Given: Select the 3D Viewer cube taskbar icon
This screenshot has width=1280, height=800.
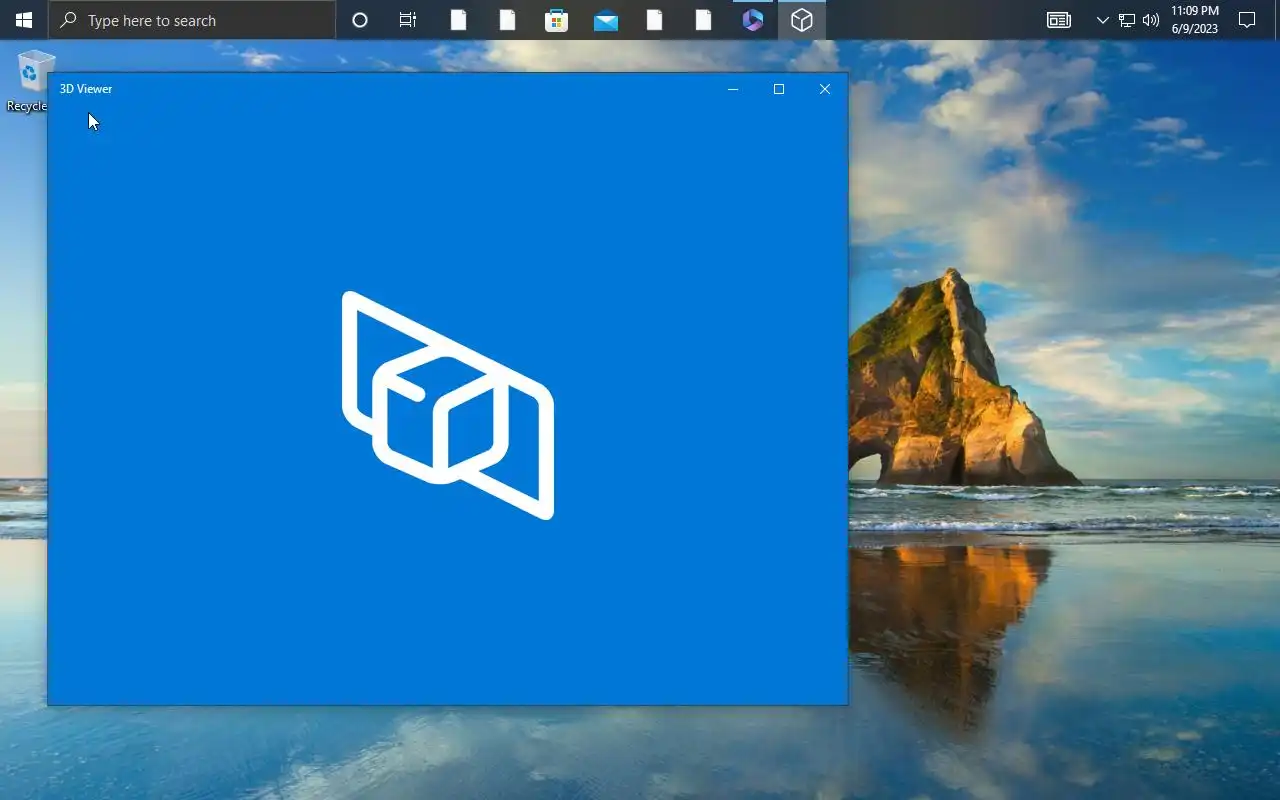Looking at the screenshot, I should pyautogui.click(x=802, y=20).
